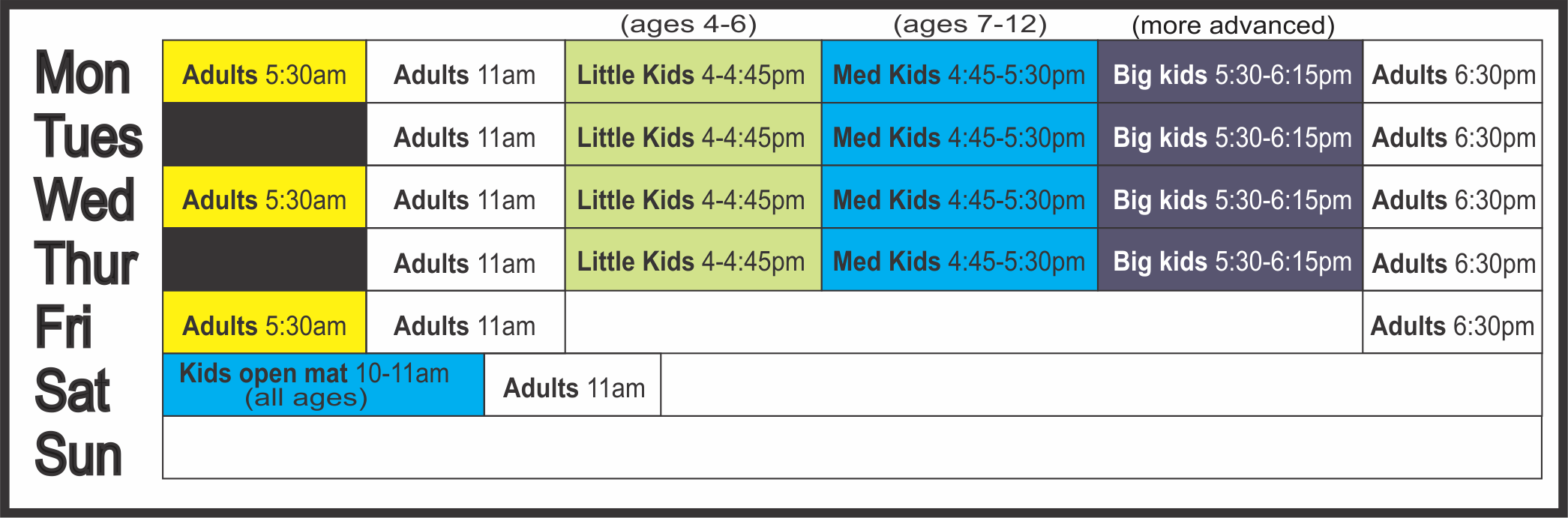Screen dimensions: 1568x518
Task: Click the dark blank Tuesday morning cell
Action: click(x=264, y=135)
